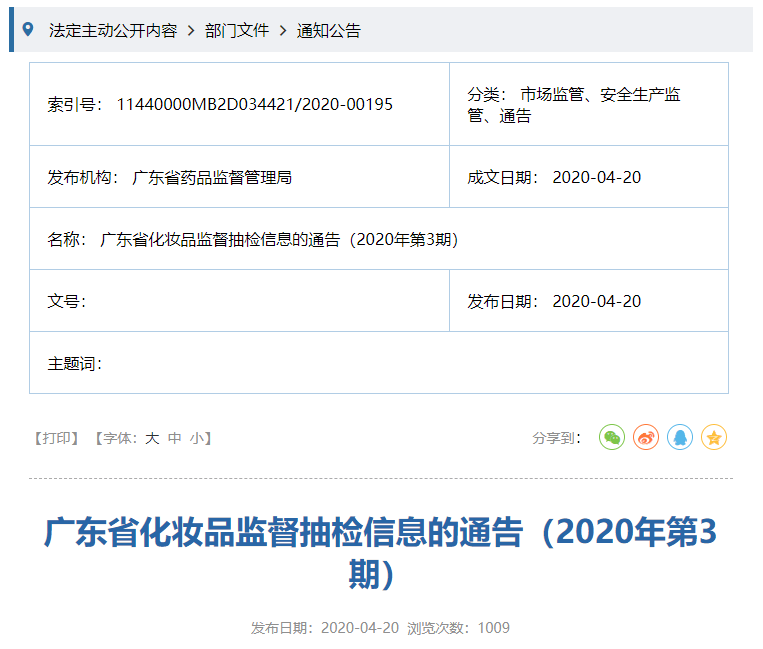The width and height of the screenshot is (763, 649).
Task: Click the large blue article heading
Action: [381, 553]
